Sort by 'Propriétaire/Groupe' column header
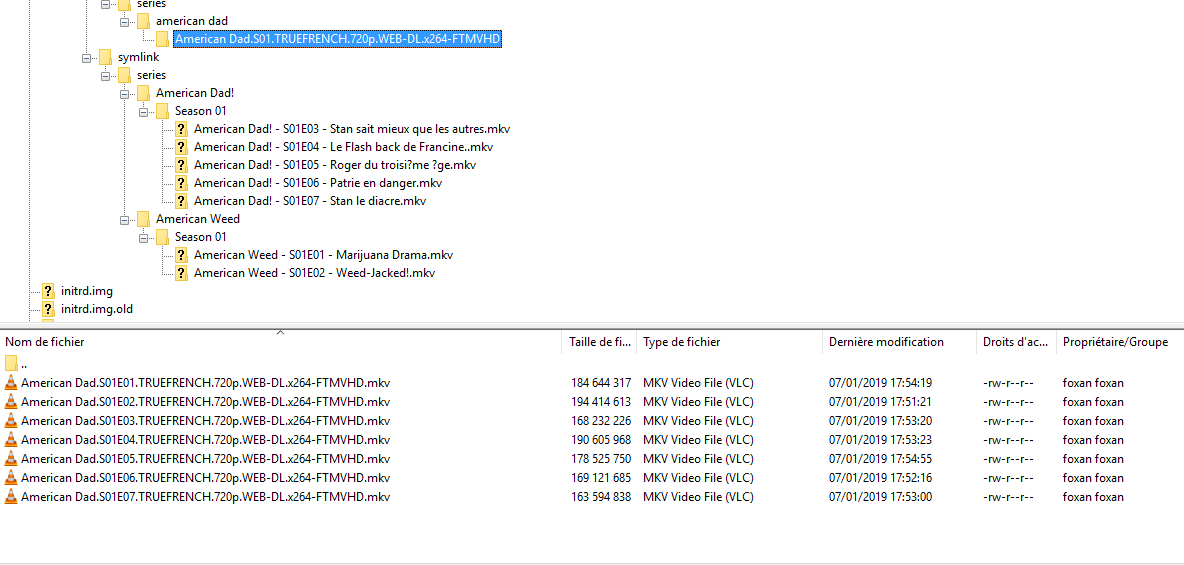Image resolution: width=1184 pixels, height=565 pixels. click(1120, 342)
